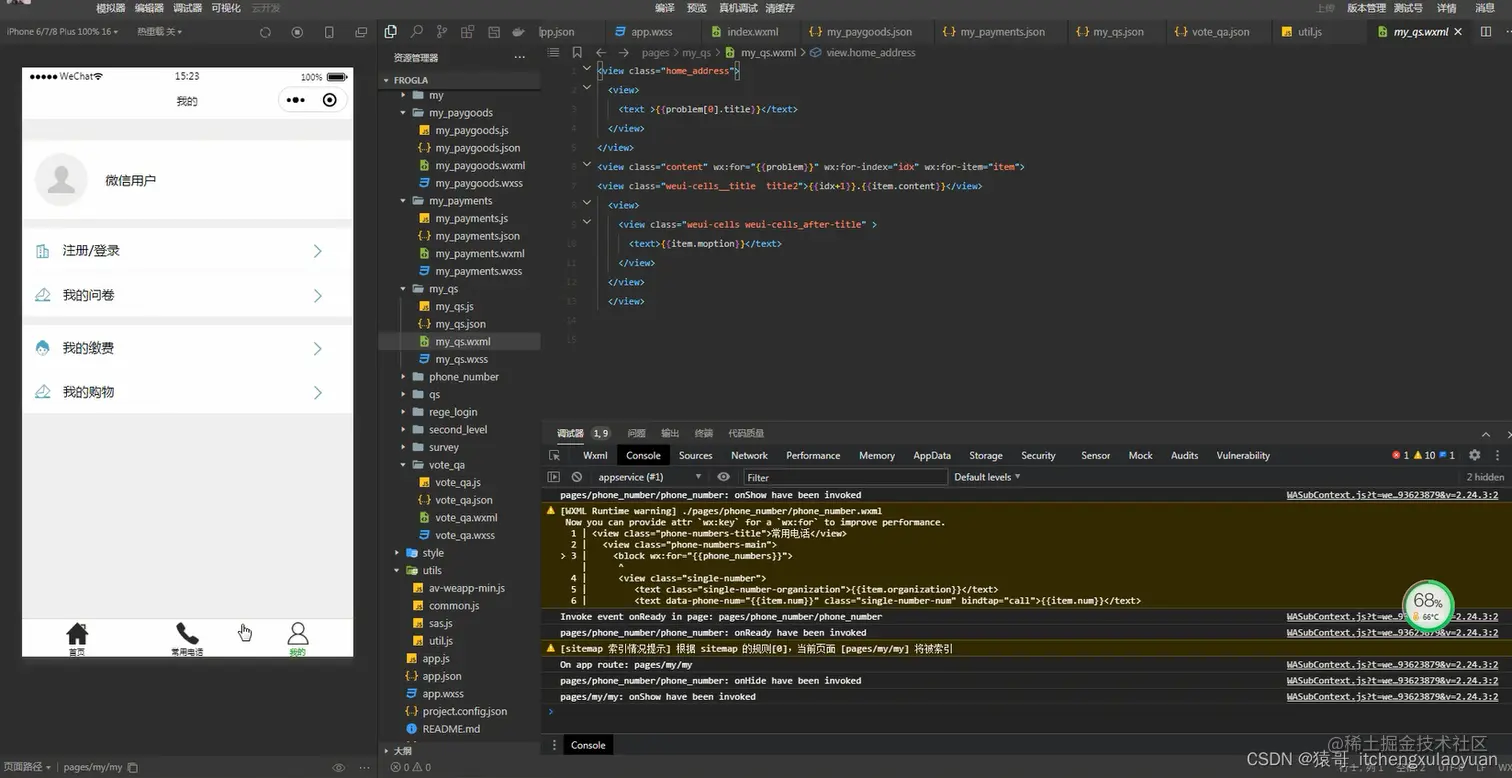
Task: Tap the 注册/登录 row in simulator
Action: (187, 251)
